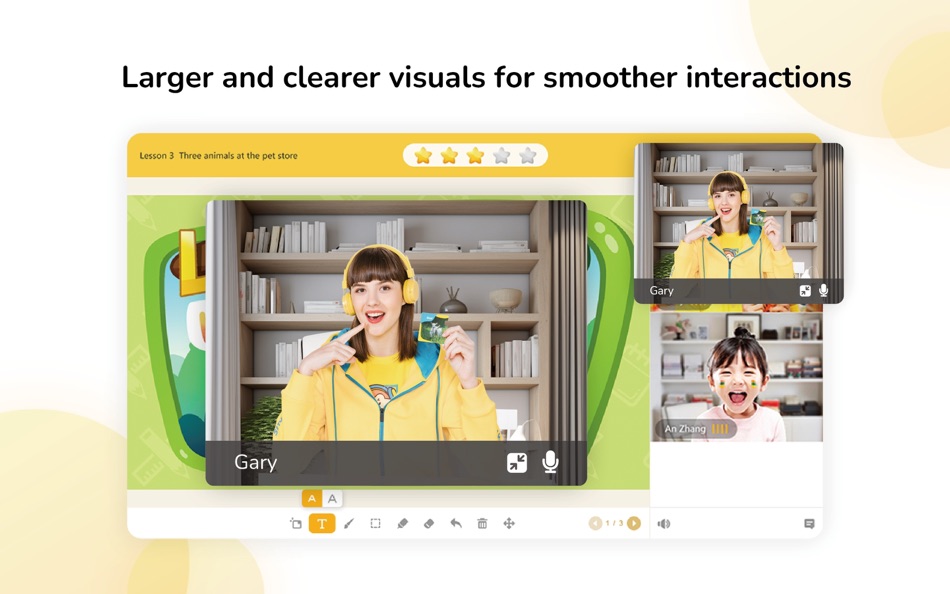Open the chat message panel
Screen dimensions: 950x594
click(x=809, y=524)
